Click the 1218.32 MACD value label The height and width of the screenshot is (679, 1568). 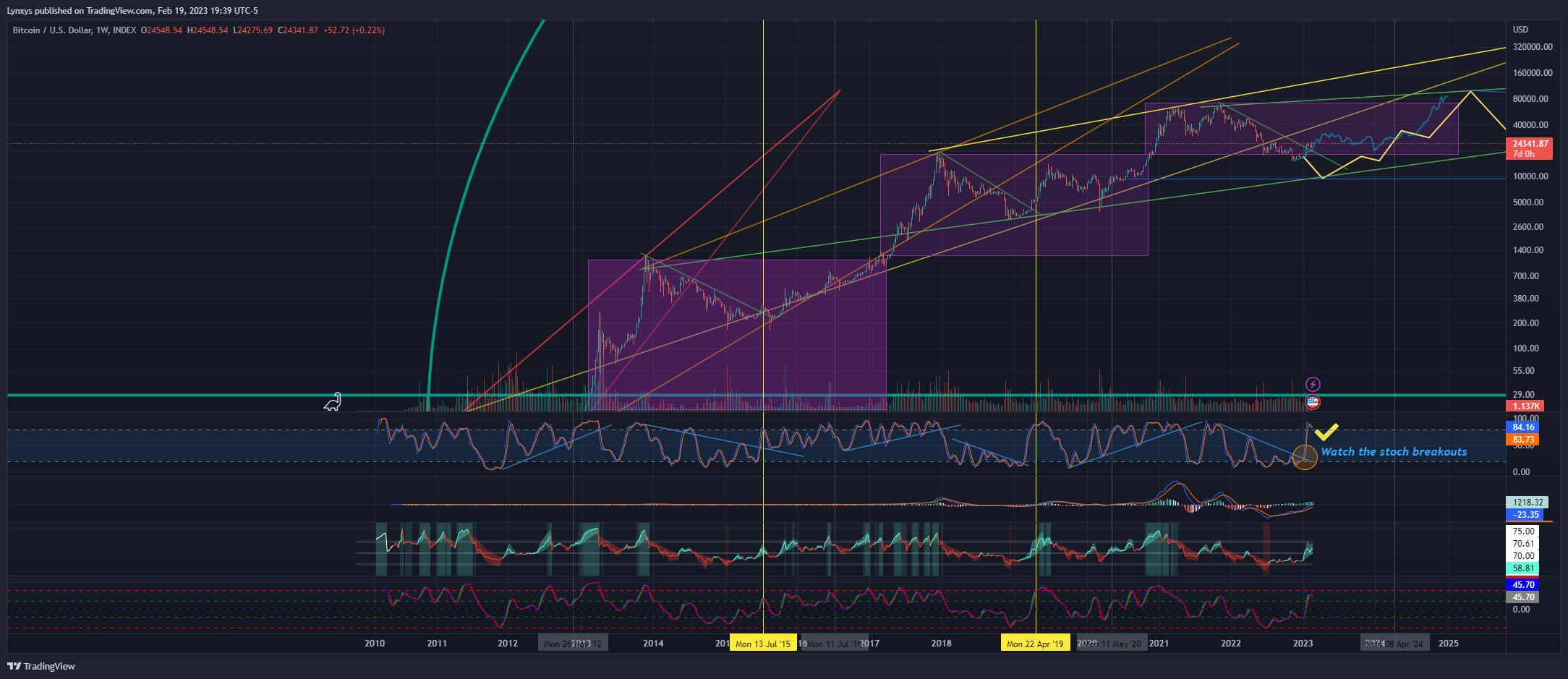[1527, 503]
